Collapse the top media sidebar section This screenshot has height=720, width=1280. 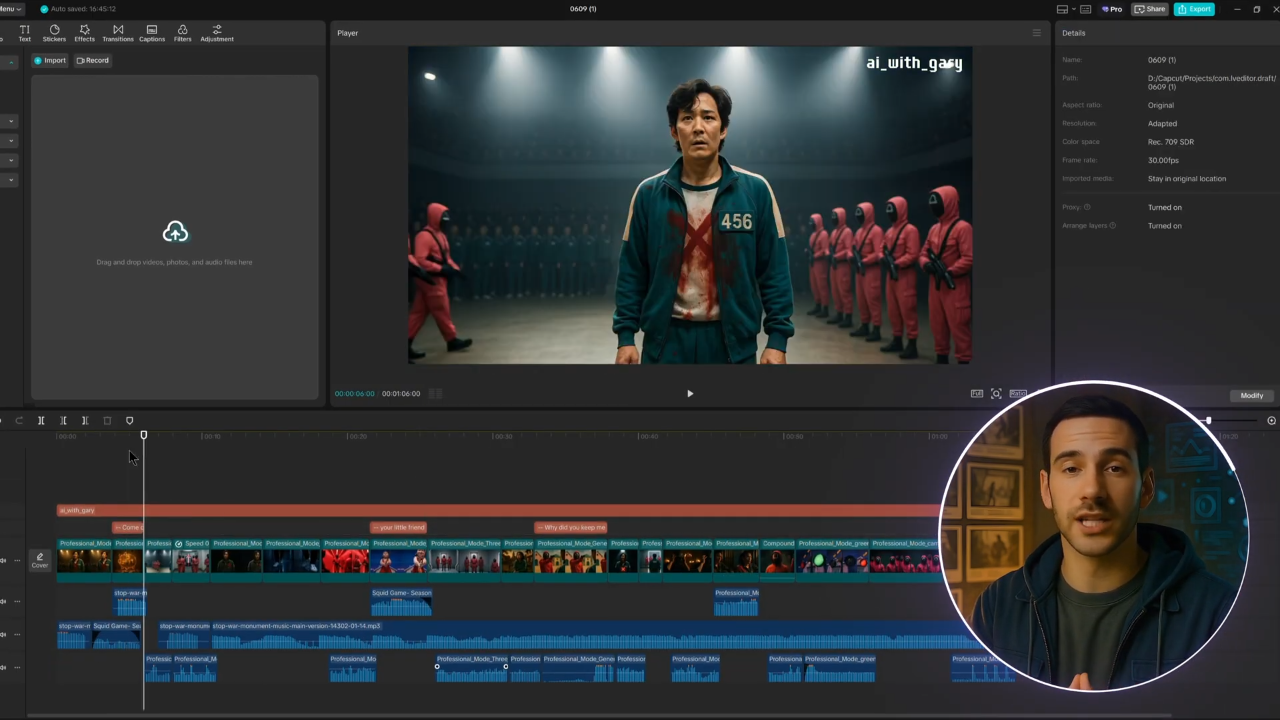tap(11, 62)
